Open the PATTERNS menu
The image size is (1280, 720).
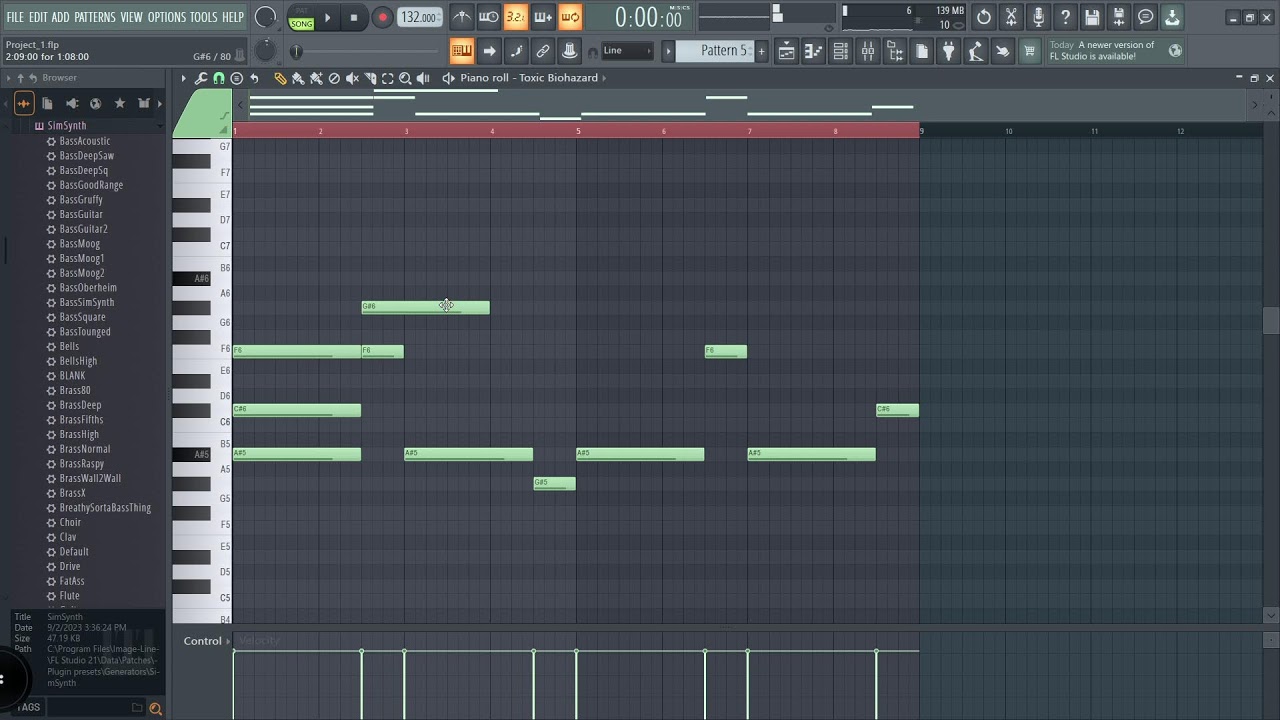coord(95,17)
